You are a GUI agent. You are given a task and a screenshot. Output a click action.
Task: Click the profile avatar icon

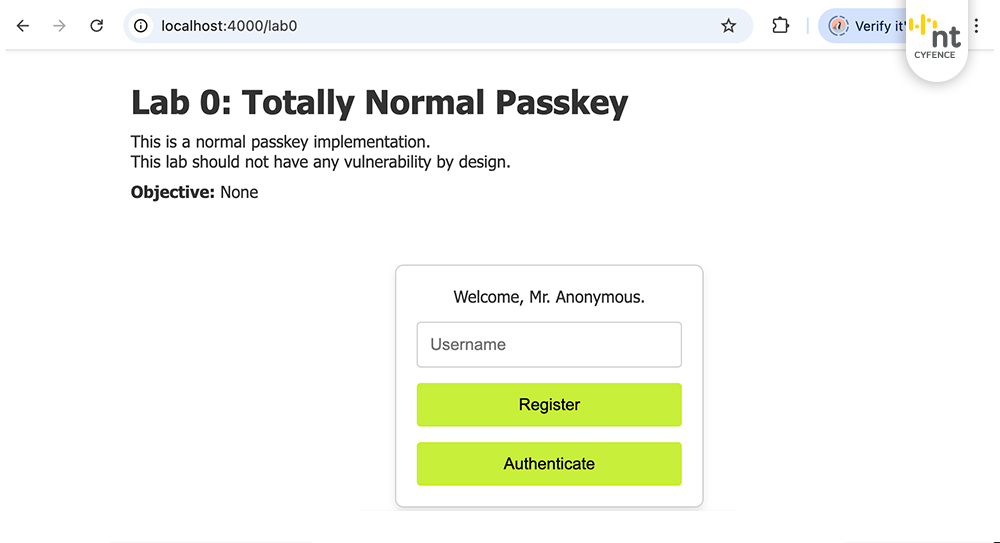(x=838, y=26)
